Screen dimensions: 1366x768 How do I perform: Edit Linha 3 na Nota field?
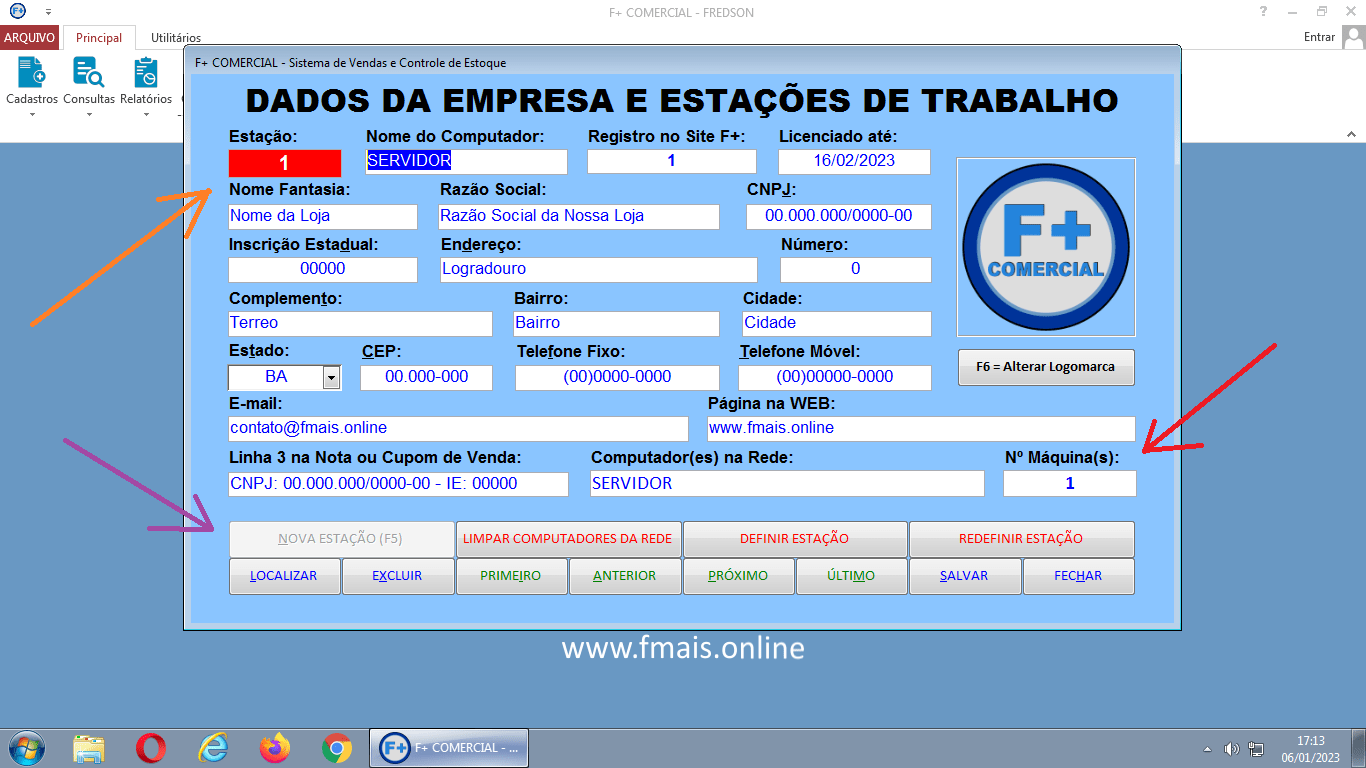click(x=398, y=484)
